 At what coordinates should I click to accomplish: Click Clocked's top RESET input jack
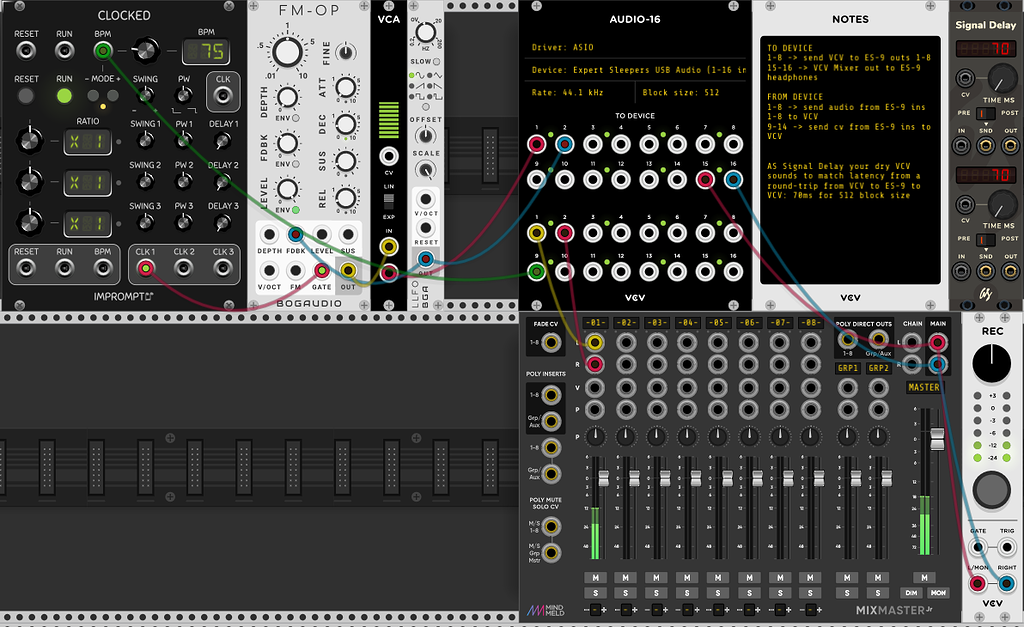(26, 50)
